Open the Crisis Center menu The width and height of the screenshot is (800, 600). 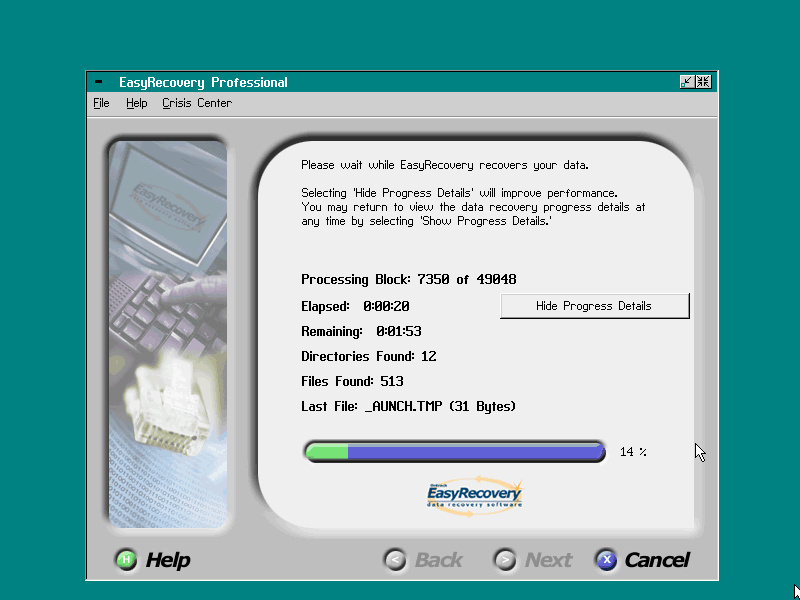[x=197, y=103]
